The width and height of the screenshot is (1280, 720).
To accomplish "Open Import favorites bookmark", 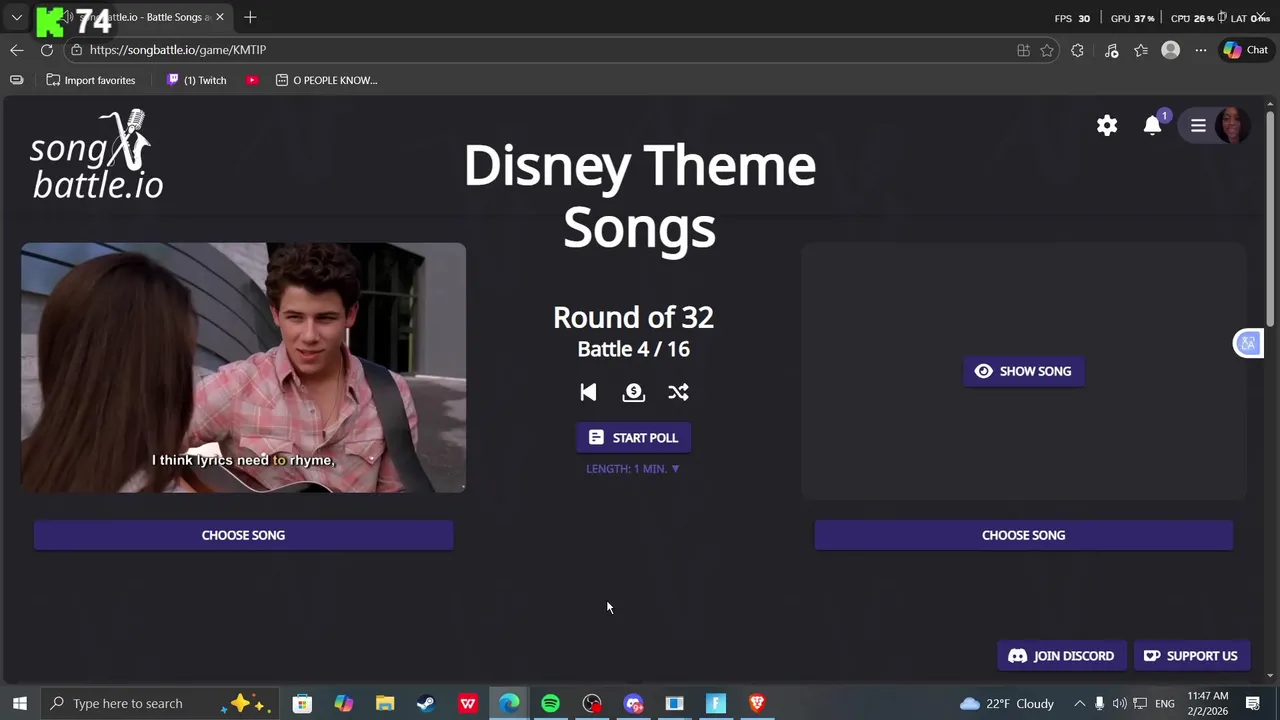I will pyautogui.click(x=91, y=80).
